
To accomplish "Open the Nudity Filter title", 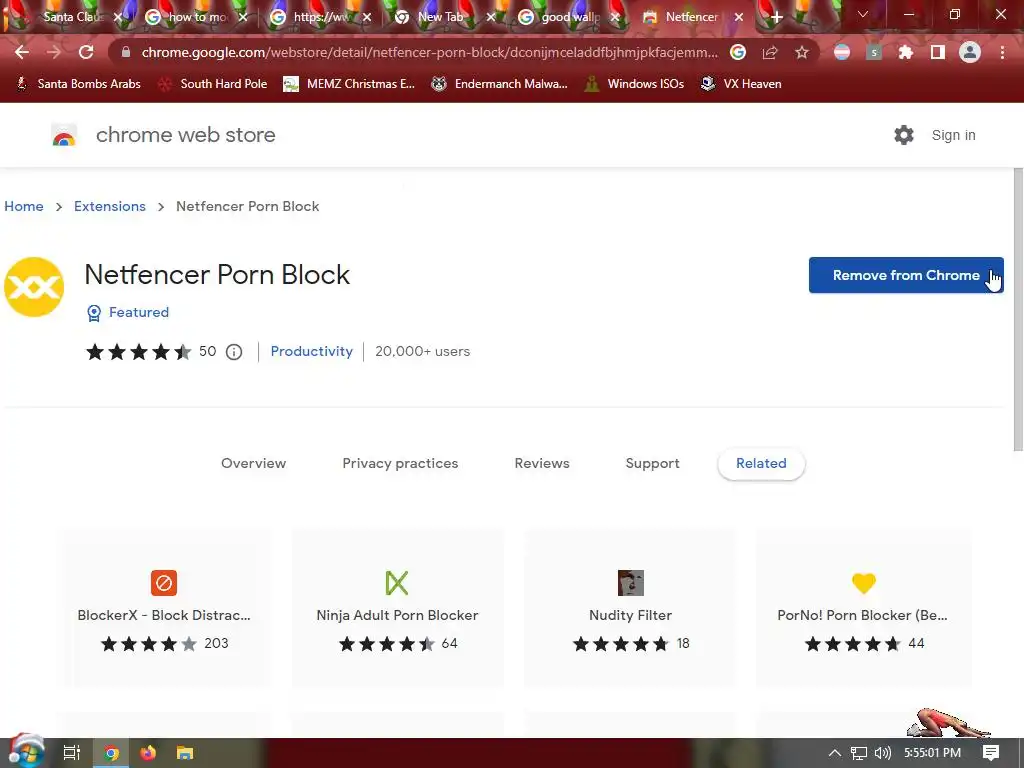I will [630, 615].
